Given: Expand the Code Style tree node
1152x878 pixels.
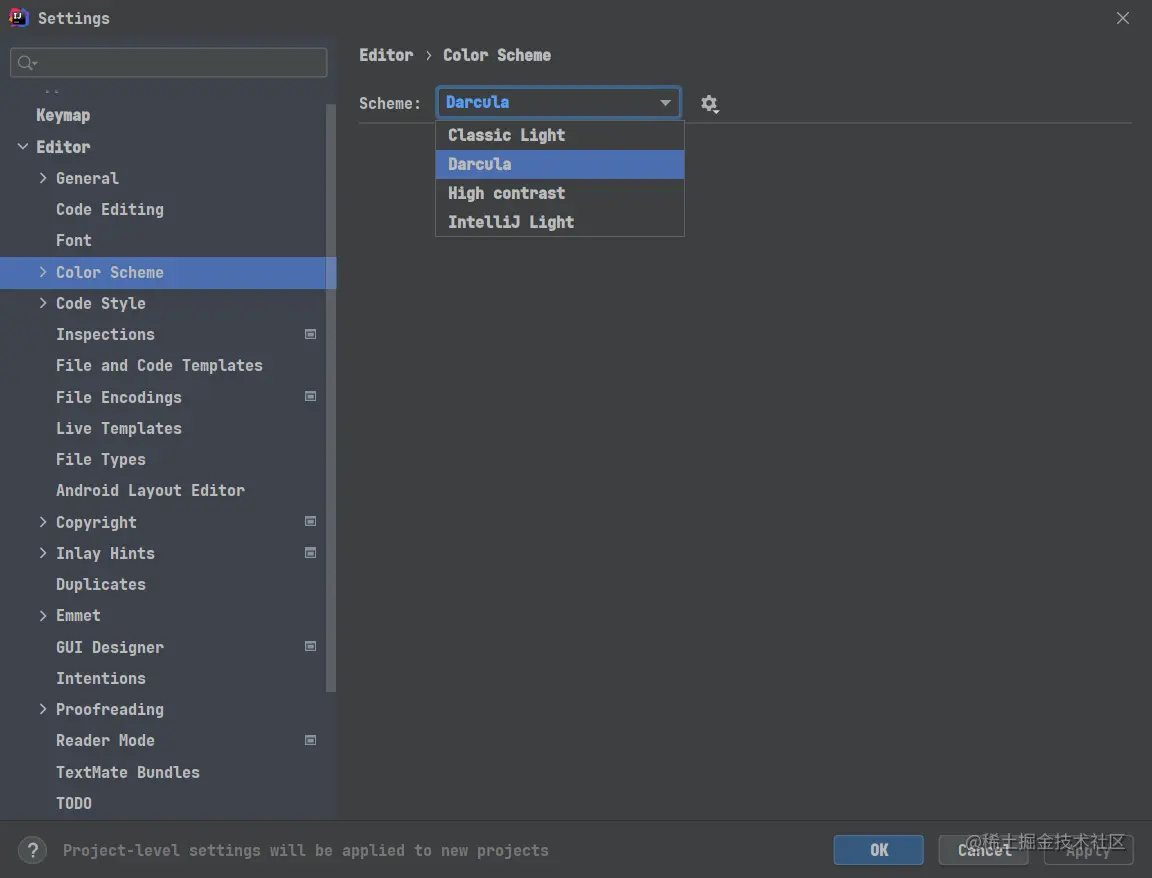Looking at the screenshot, I should [43, 303].
